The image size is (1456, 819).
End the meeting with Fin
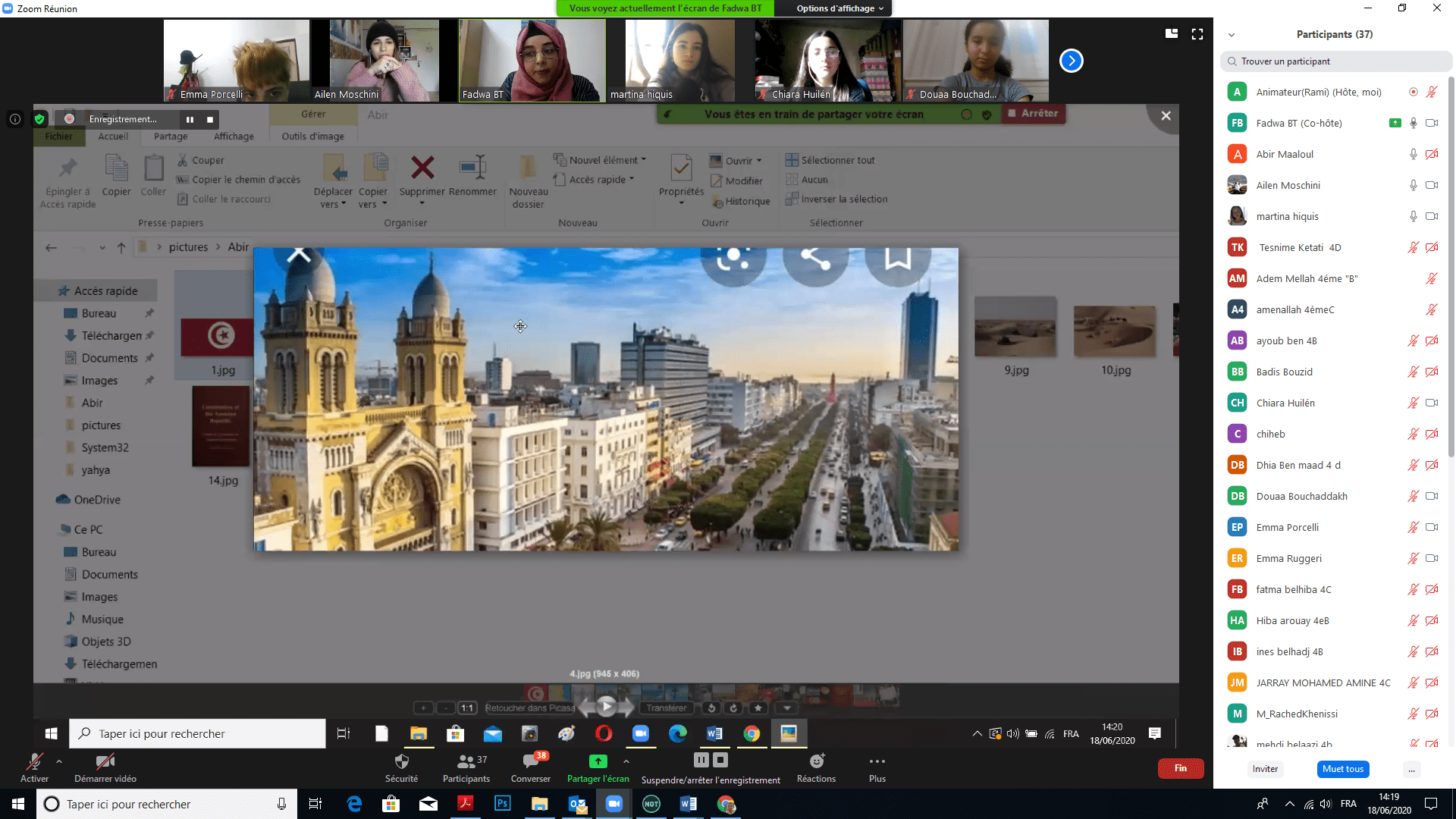1180,768
